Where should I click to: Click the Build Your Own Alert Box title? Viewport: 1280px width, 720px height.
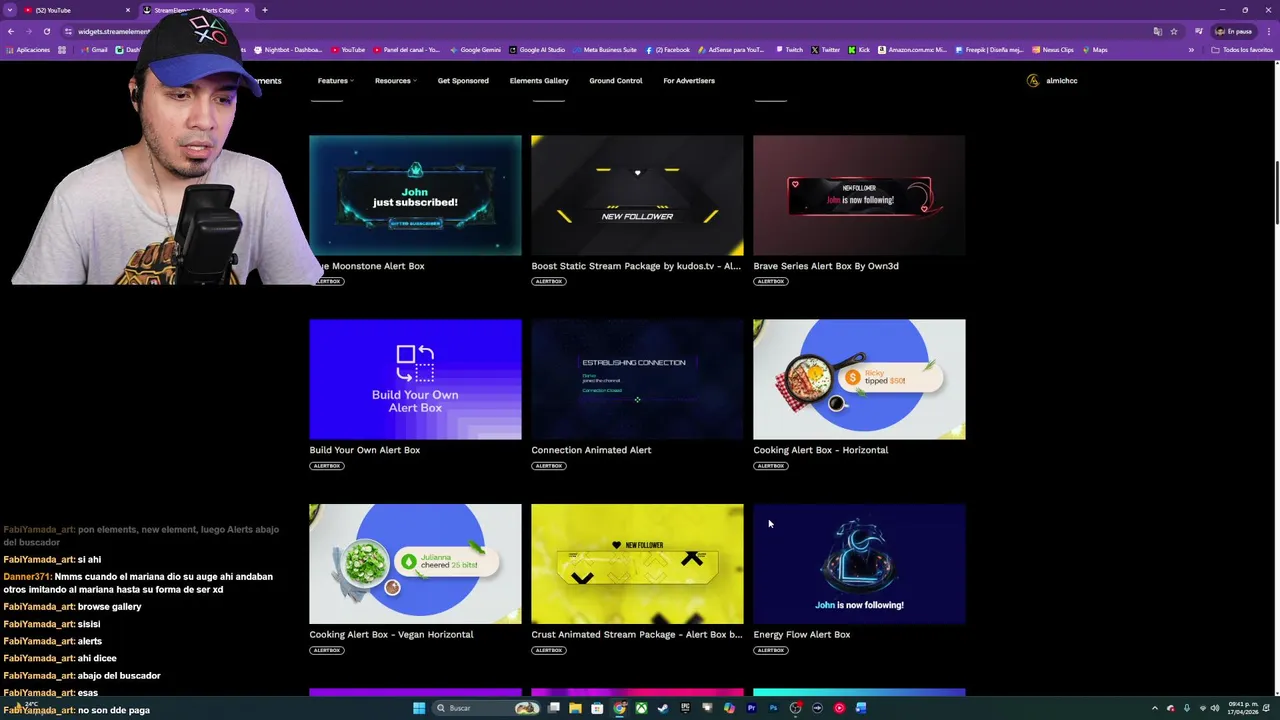click(x=365, y=450)
